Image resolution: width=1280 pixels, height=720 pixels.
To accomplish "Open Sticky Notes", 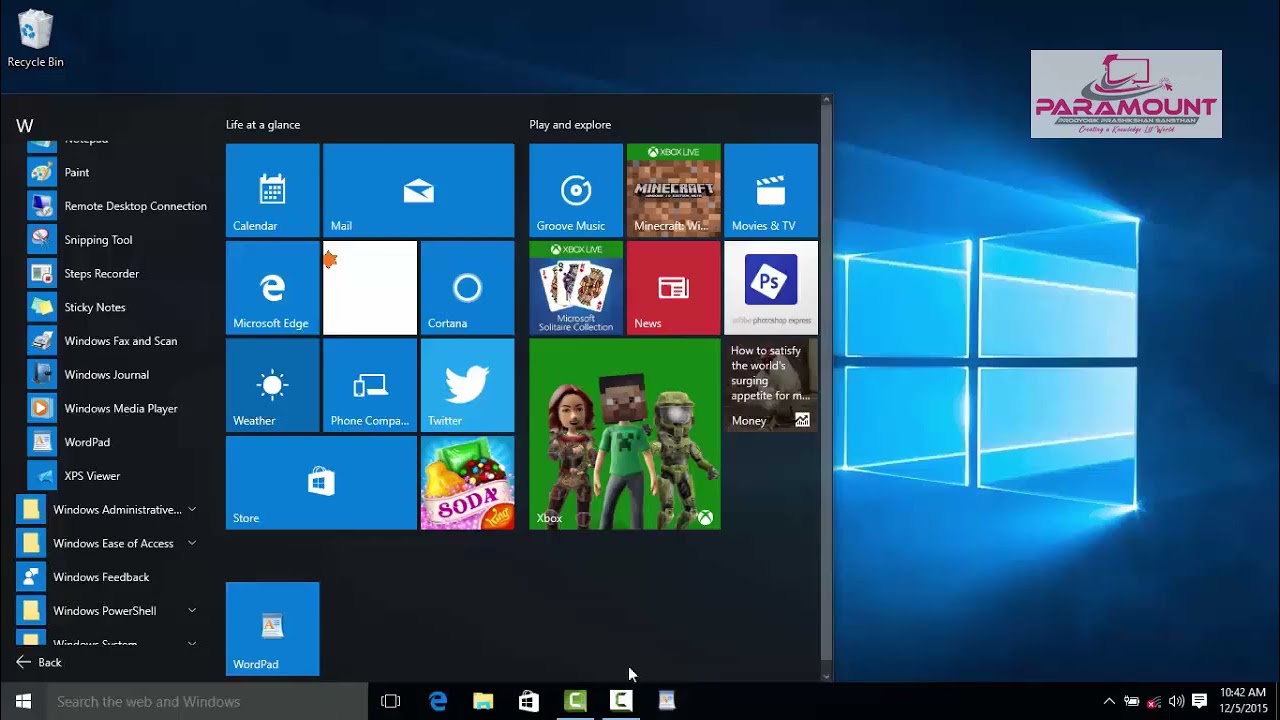I will pos(112,307).
